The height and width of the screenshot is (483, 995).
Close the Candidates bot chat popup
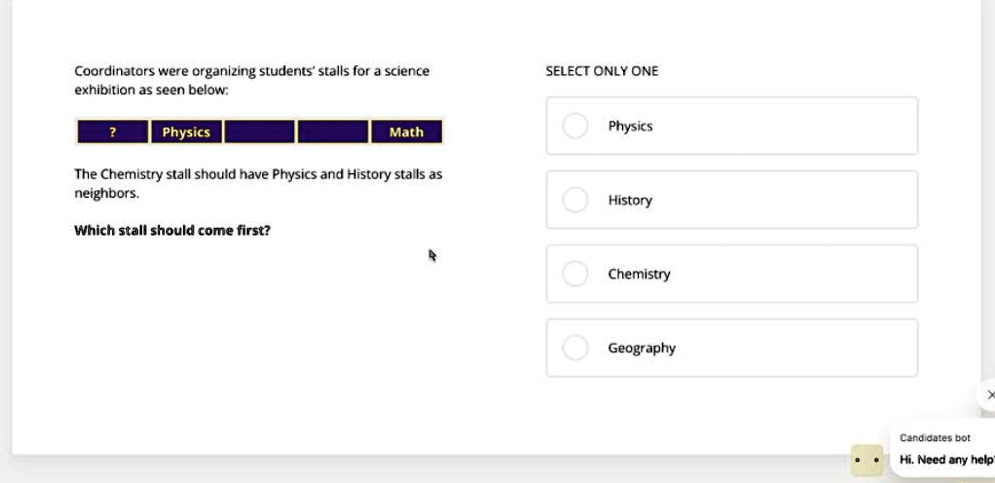pyautogui.click(x=989, y=395)
